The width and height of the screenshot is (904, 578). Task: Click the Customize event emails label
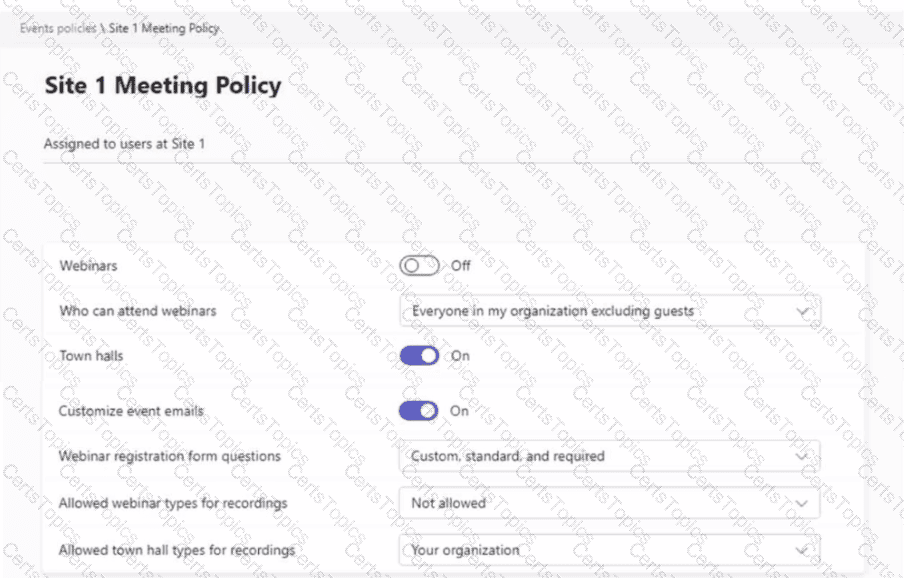point(132,411)
